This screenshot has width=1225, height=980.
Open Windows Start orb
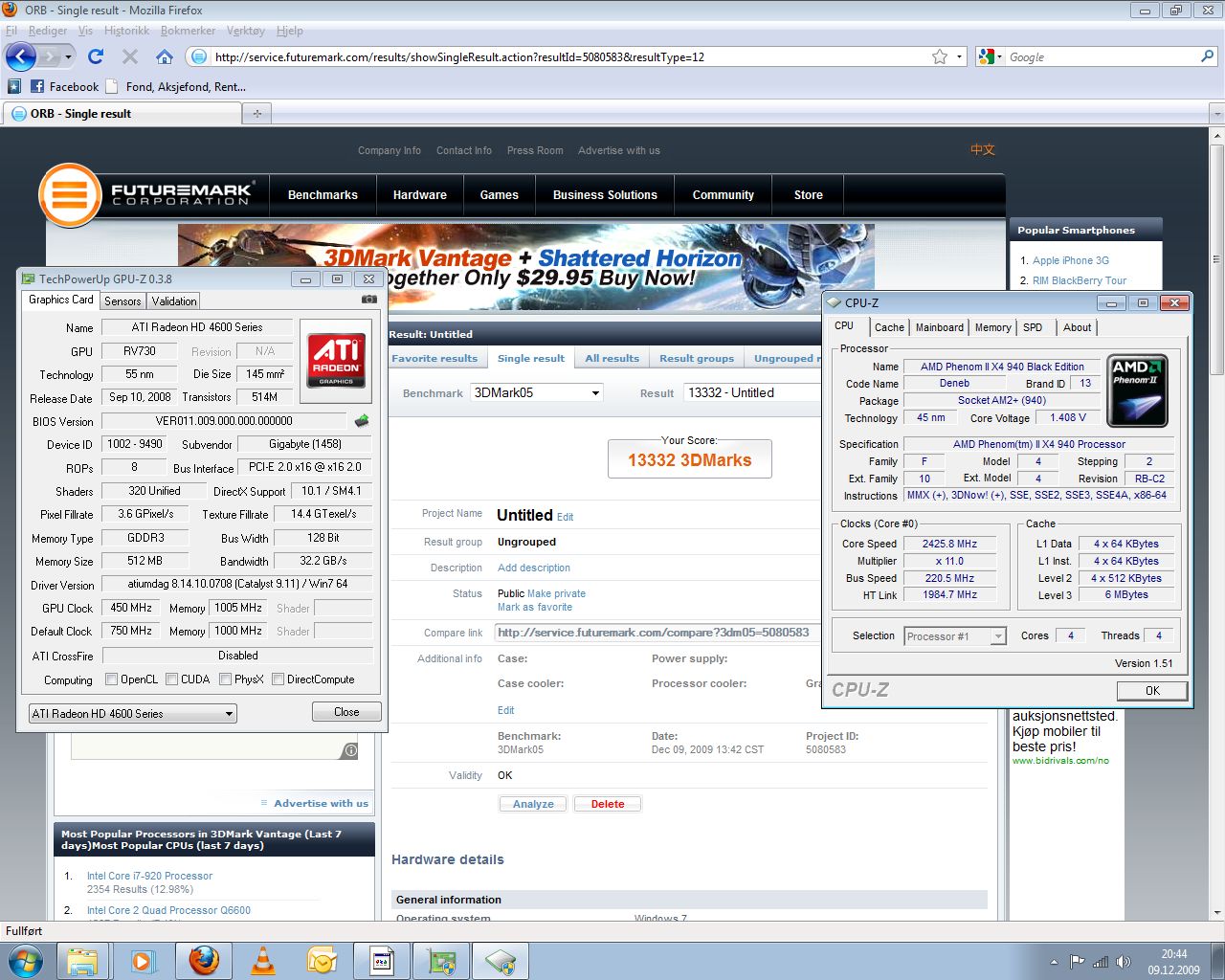coord(25,961)
